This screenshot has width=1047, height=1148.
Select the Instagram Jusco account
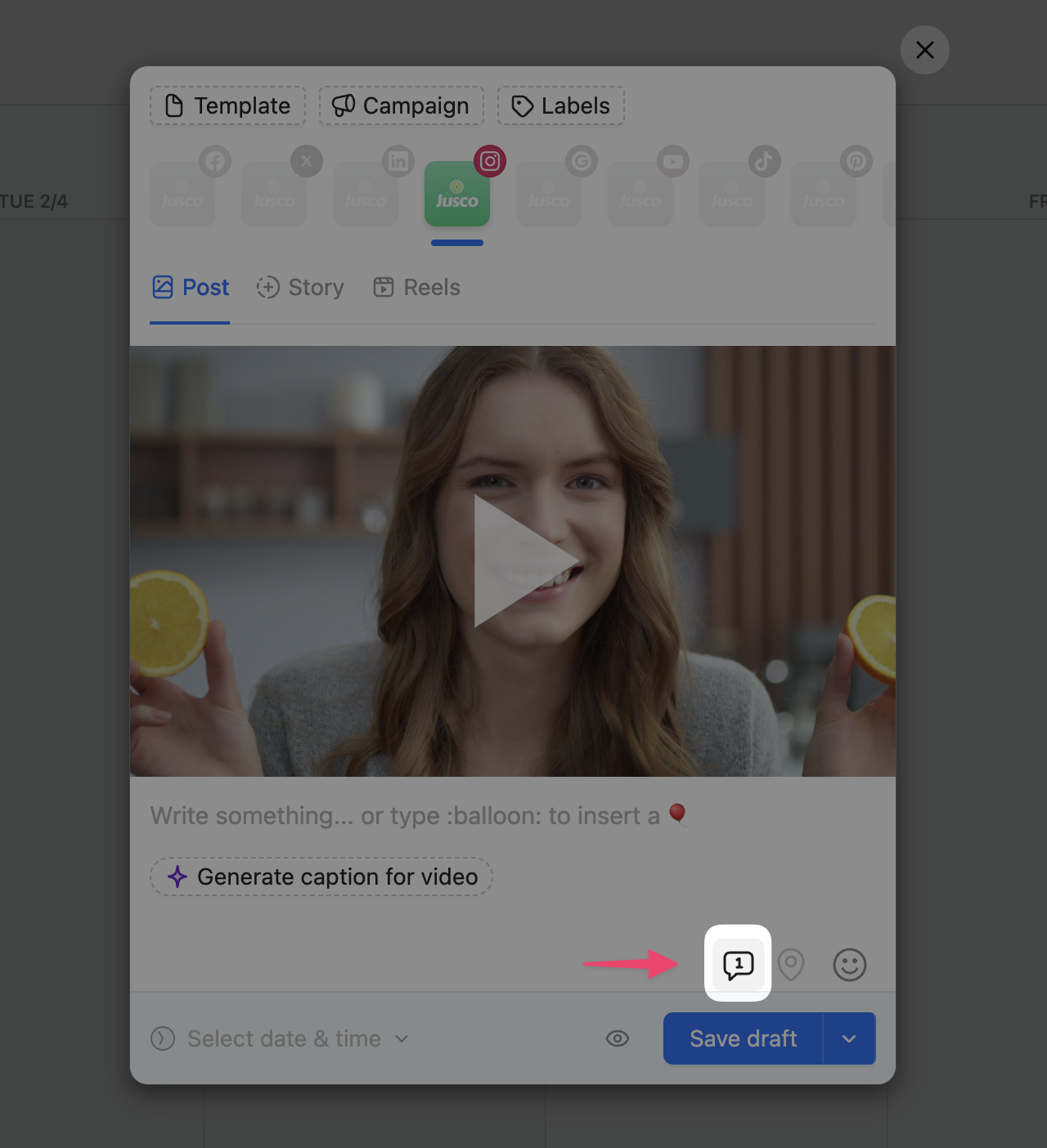[x=457, y=194]
